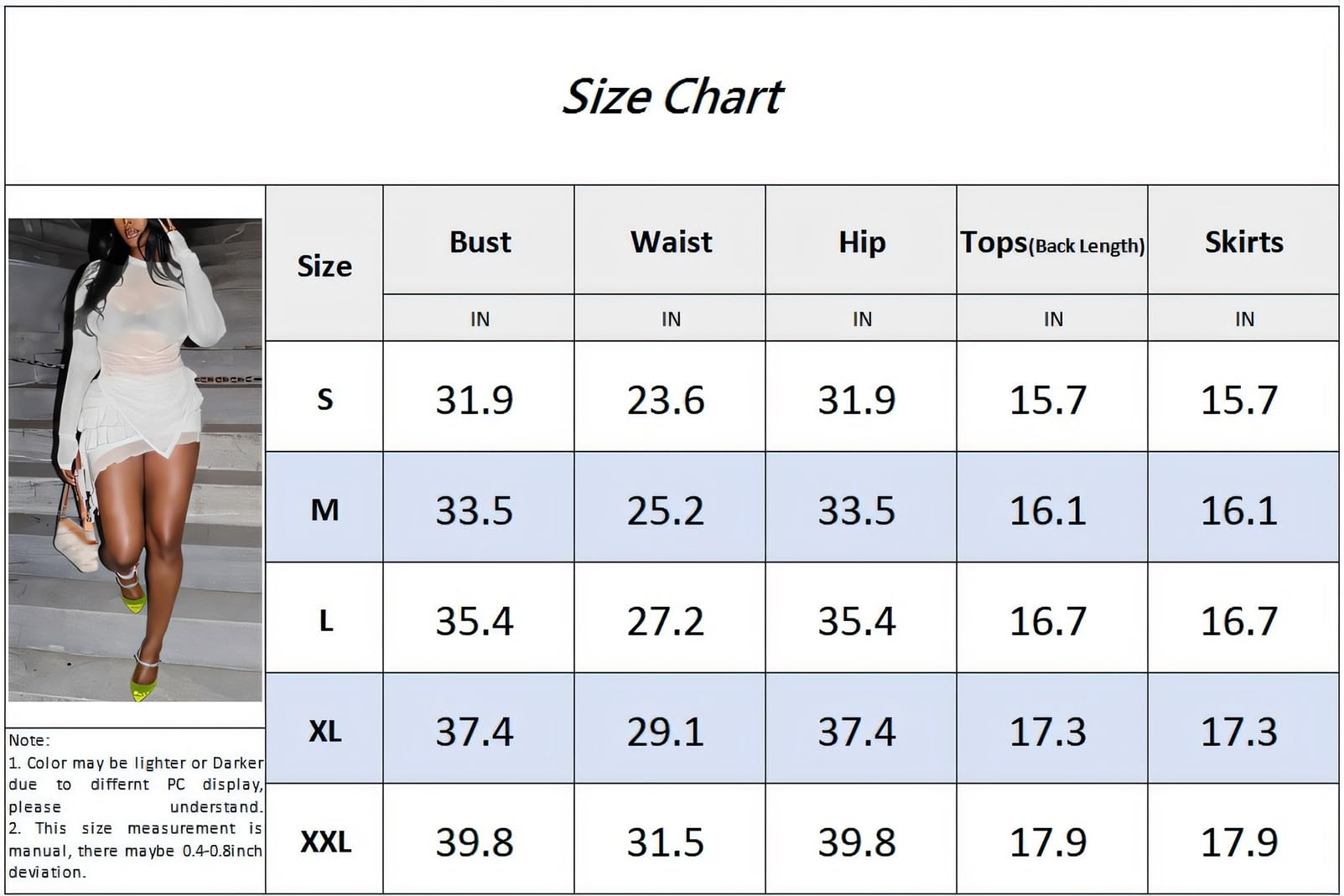The width and height of the screenshot is (1344, 896).
Task: Select the S size row label
Action: [324, 399]
